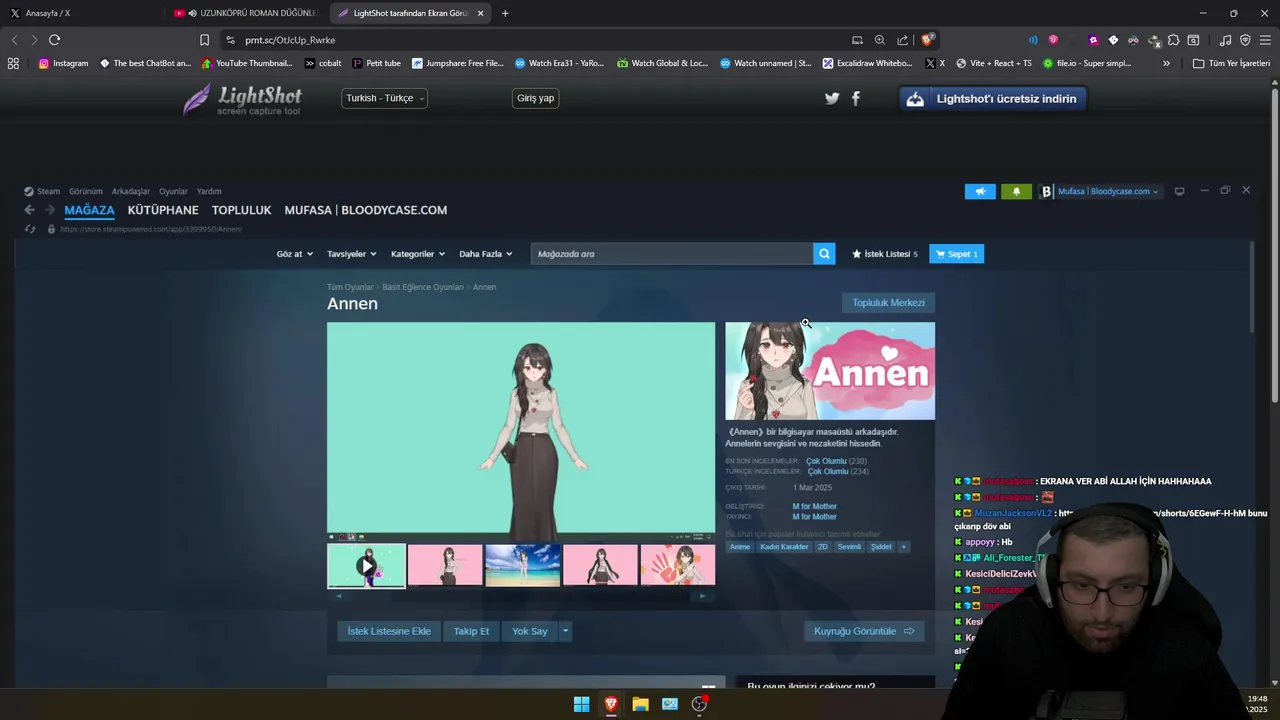
Task: Open Brave from the taskbar
Action: click(611, 704)
